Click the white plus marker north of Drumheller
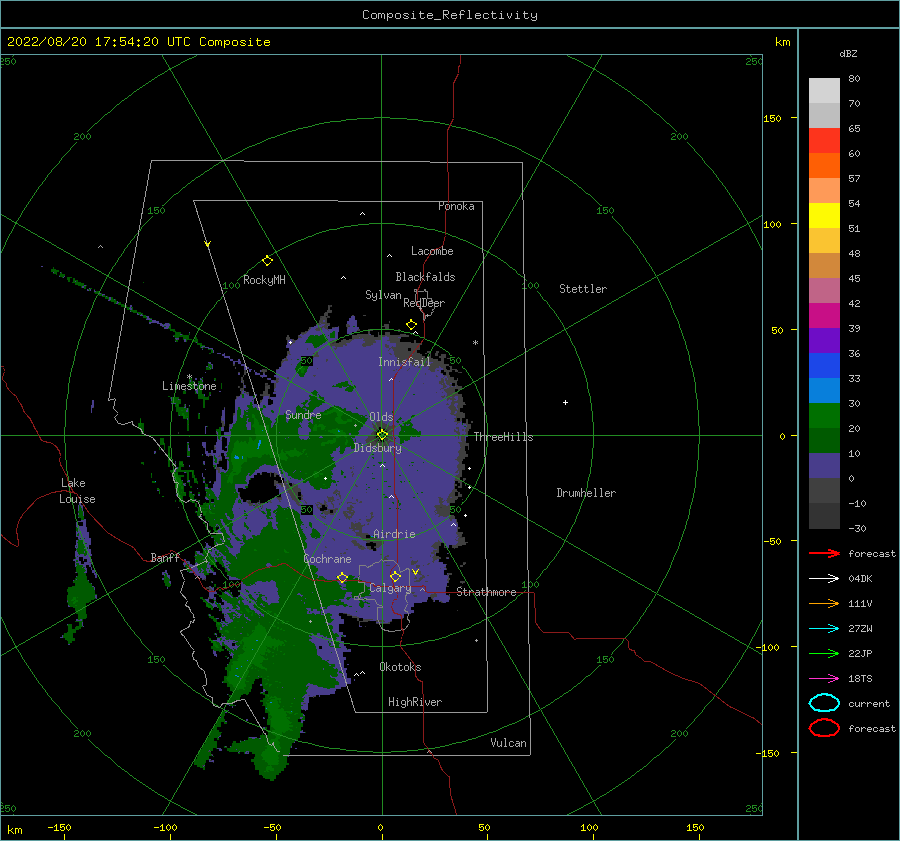This screenshot has height=841, width=900. point(565,402)
